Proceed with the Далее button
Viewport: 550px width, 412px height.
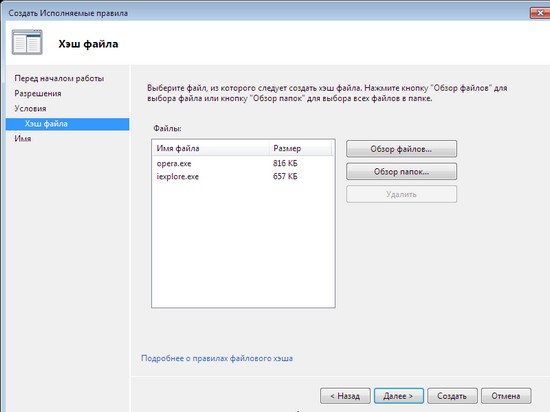tap(398, 396)
